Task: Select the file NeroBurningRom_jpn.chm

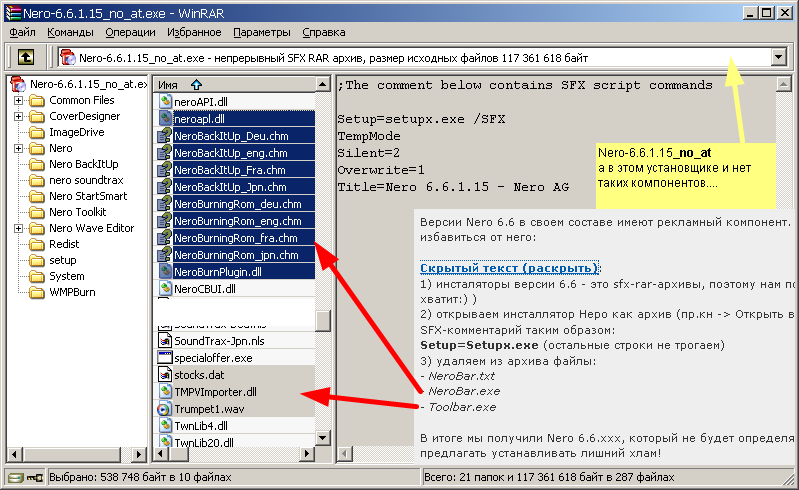Action: [236, 255]
